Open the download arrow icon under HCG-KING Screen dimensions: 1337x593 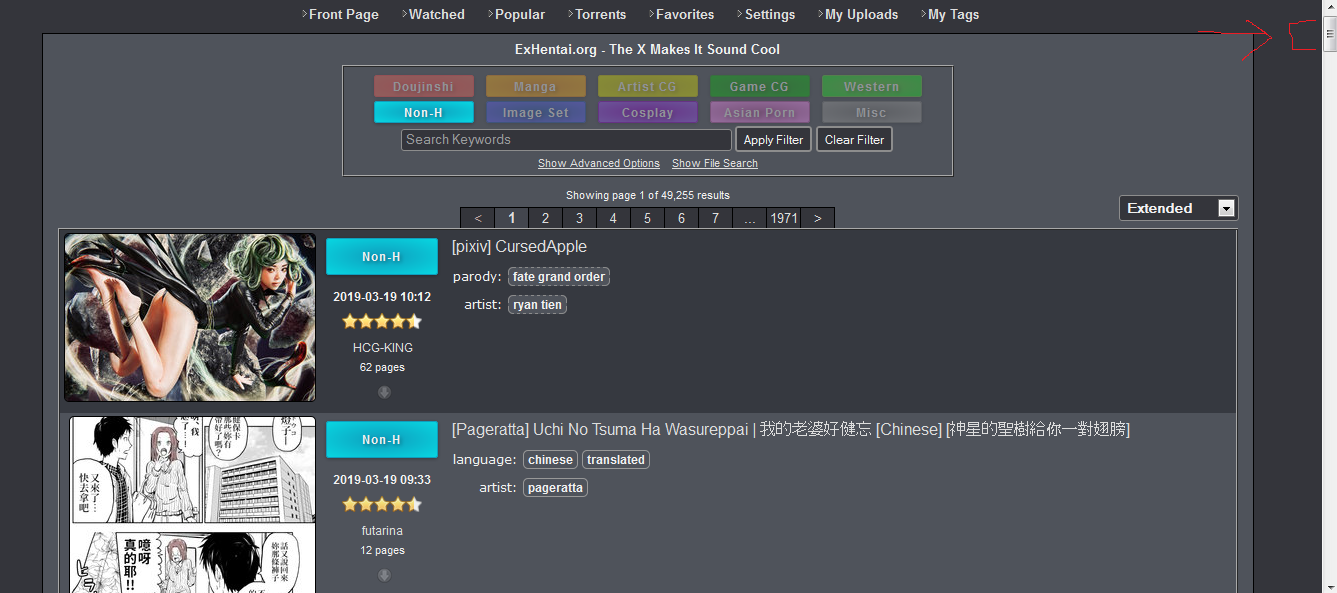384,392
